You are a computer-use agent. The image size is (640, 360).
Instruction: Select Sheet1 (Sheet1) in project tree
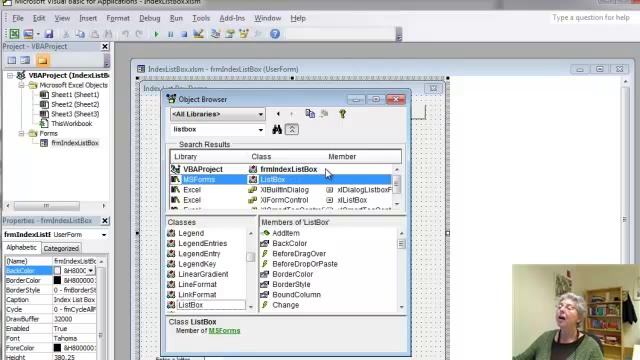click(75, 95)
